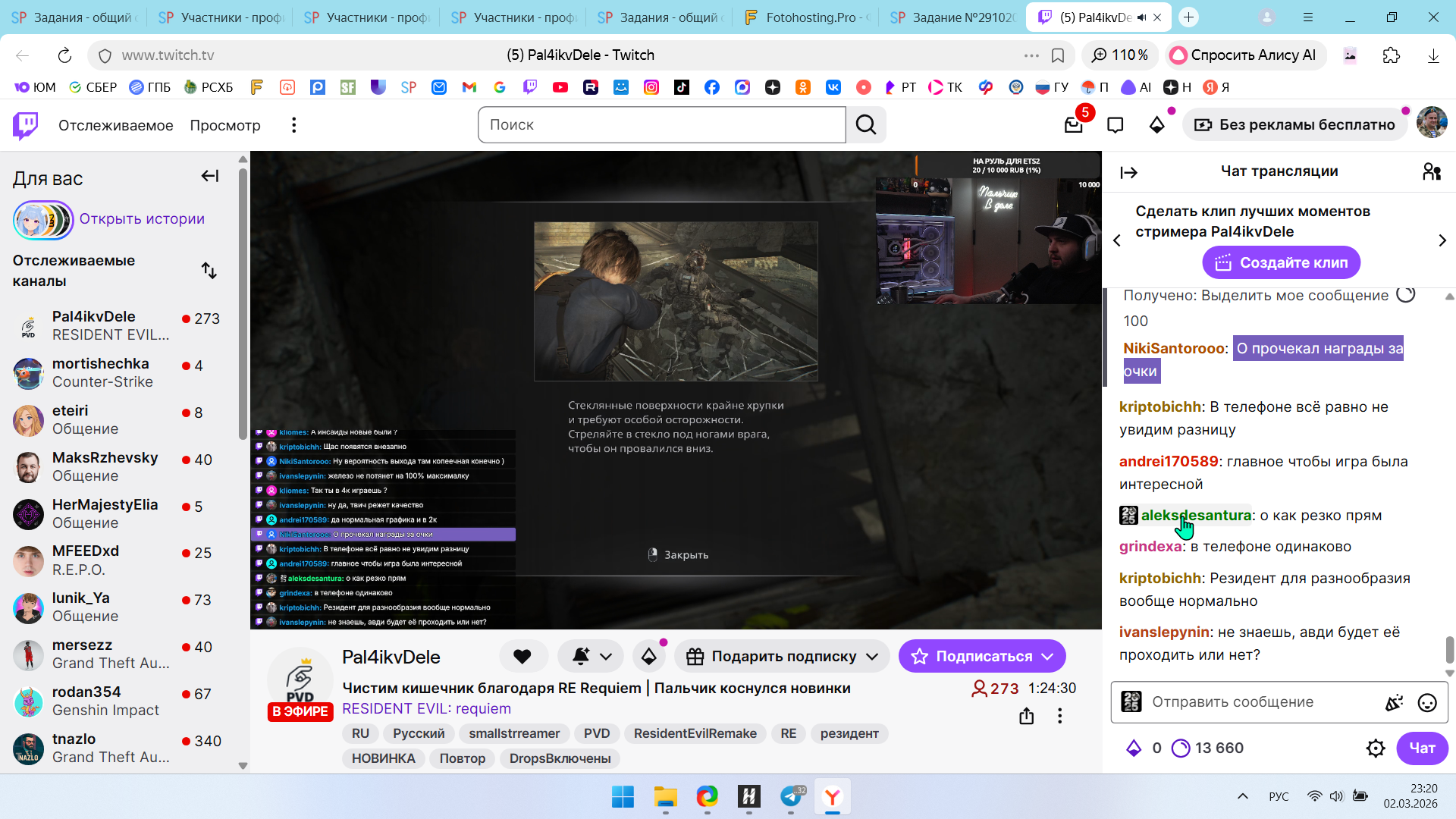Open the Подписаться subscribe dropdown
This screenshot has width=1456, height=819.
tap(1048, 657)
